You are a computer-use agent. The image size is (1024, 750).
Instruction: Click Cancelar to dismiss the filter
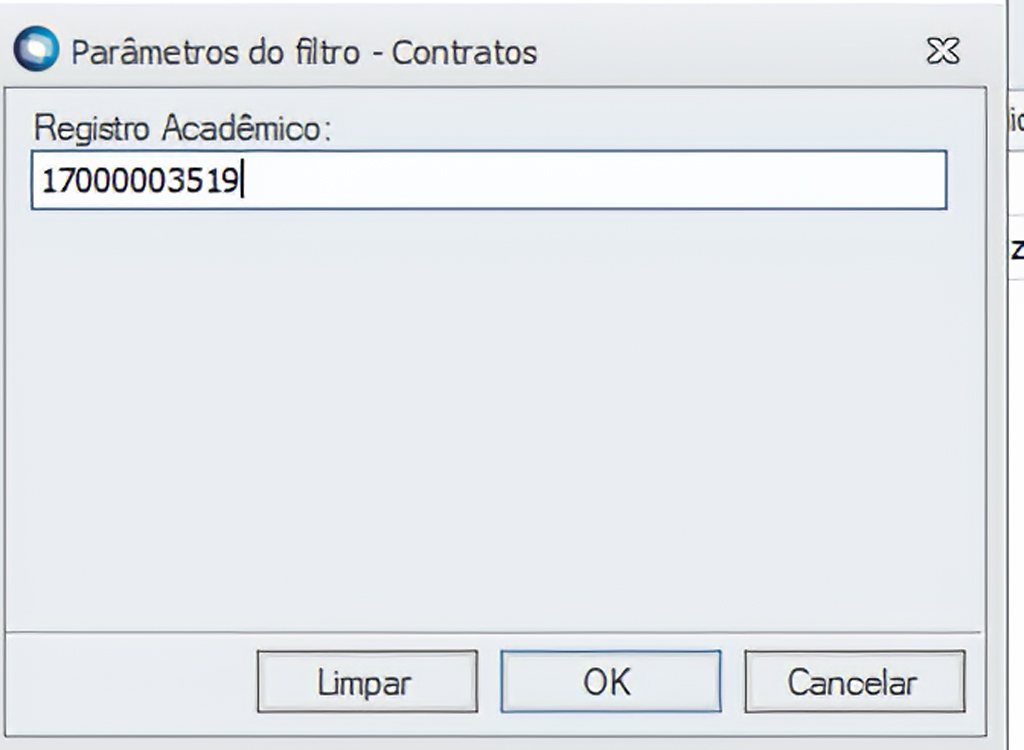(x=854, y=682)
